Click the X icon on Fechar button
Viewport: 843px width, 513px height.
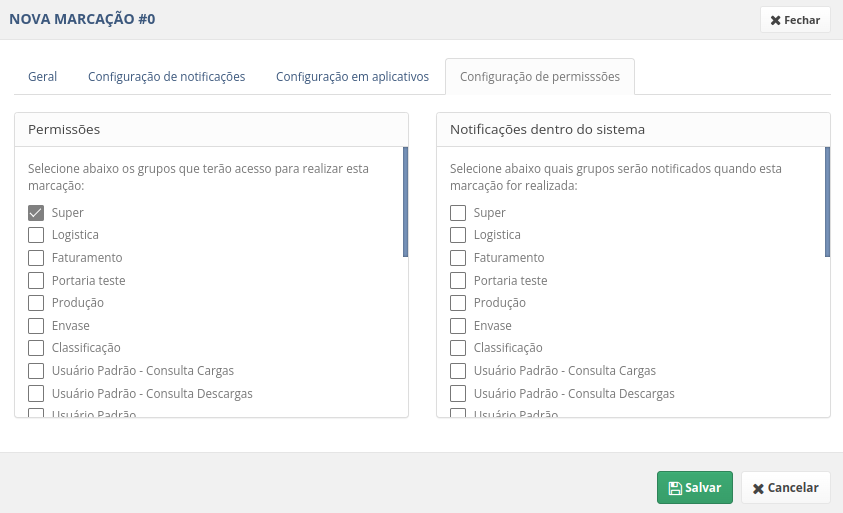click(775, 20)
